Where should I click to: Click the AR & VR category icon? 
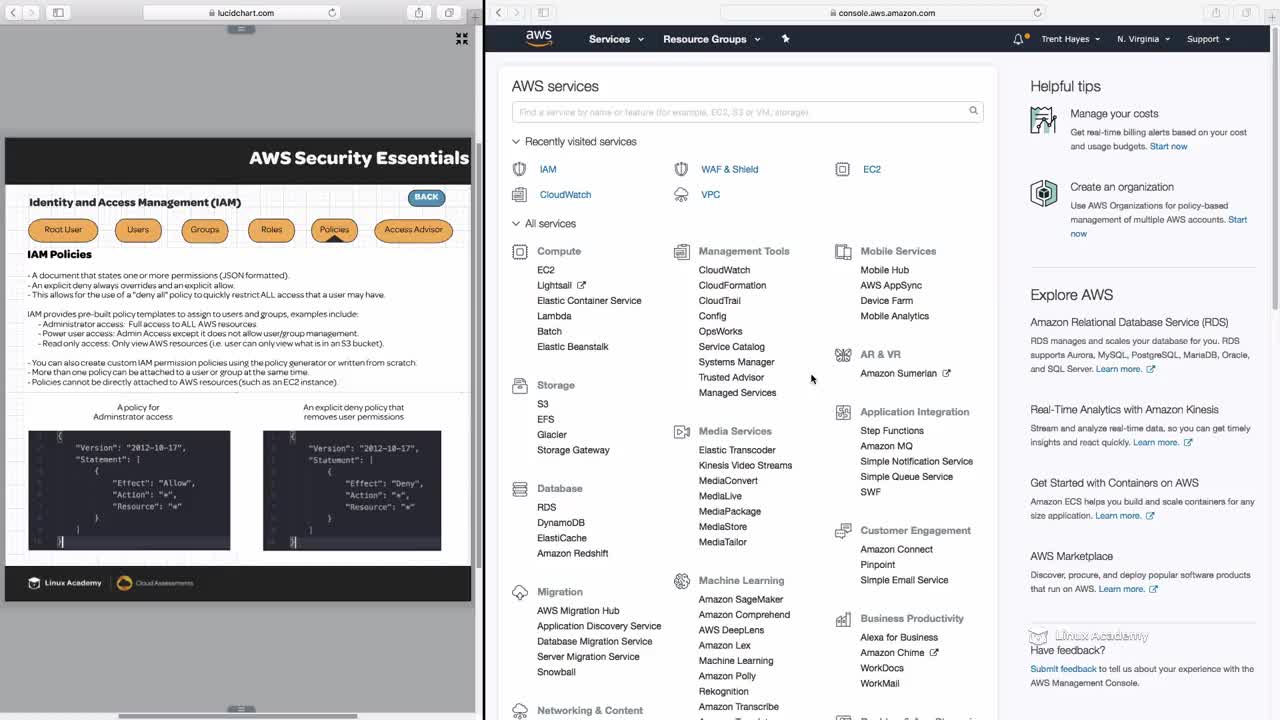[x=843, y=355]
